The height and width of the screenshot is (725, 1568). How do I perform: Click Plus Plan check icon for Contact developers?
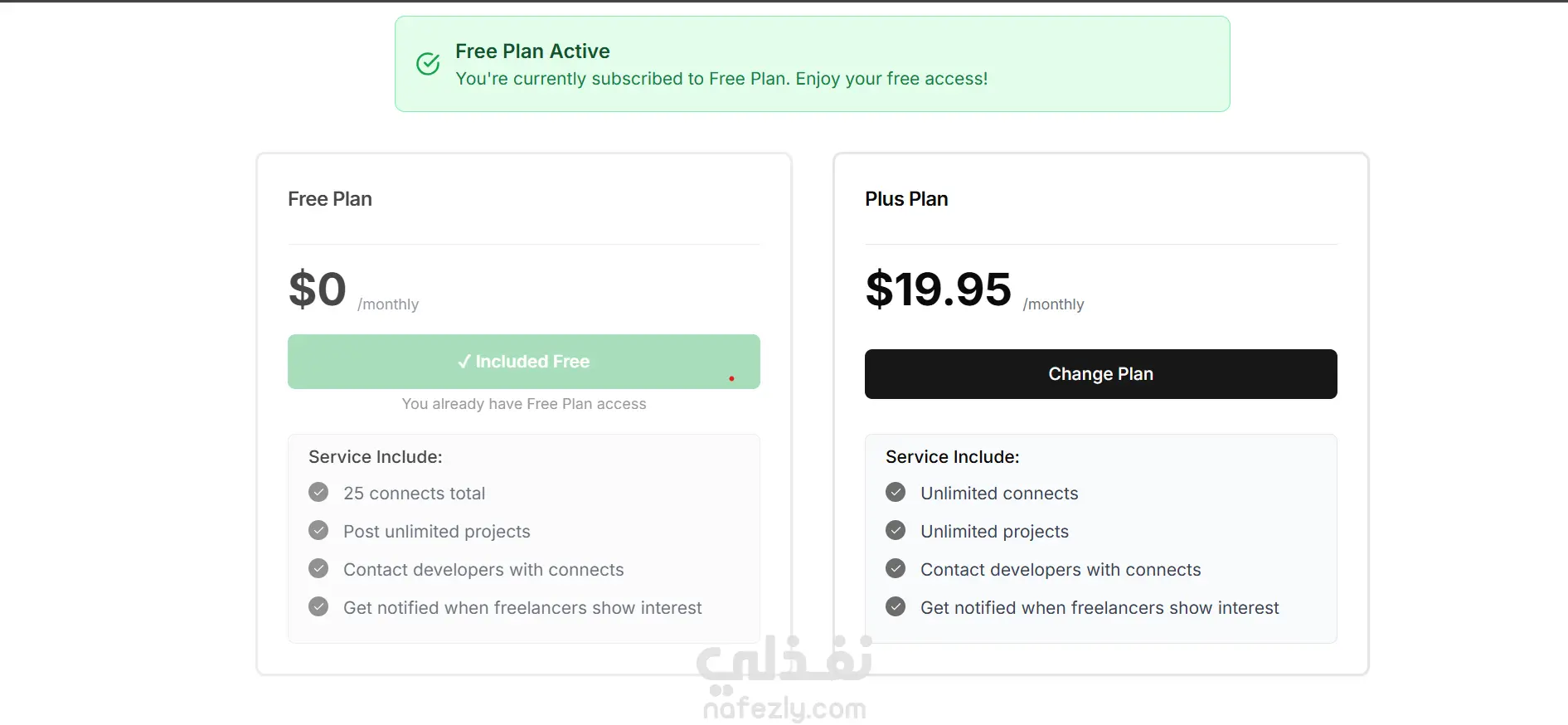tap(896, 569)
